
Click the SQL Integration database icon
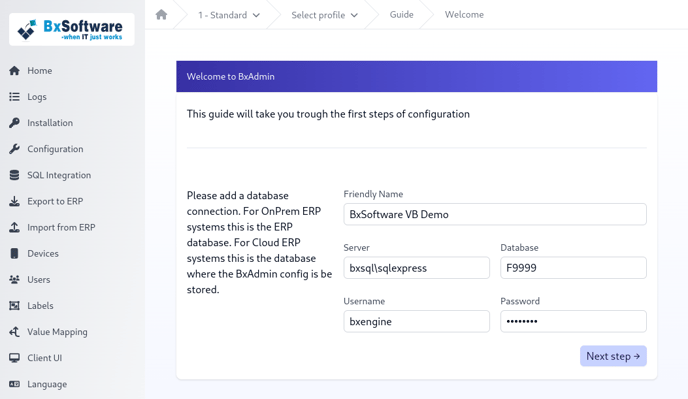tap(14, 175)
